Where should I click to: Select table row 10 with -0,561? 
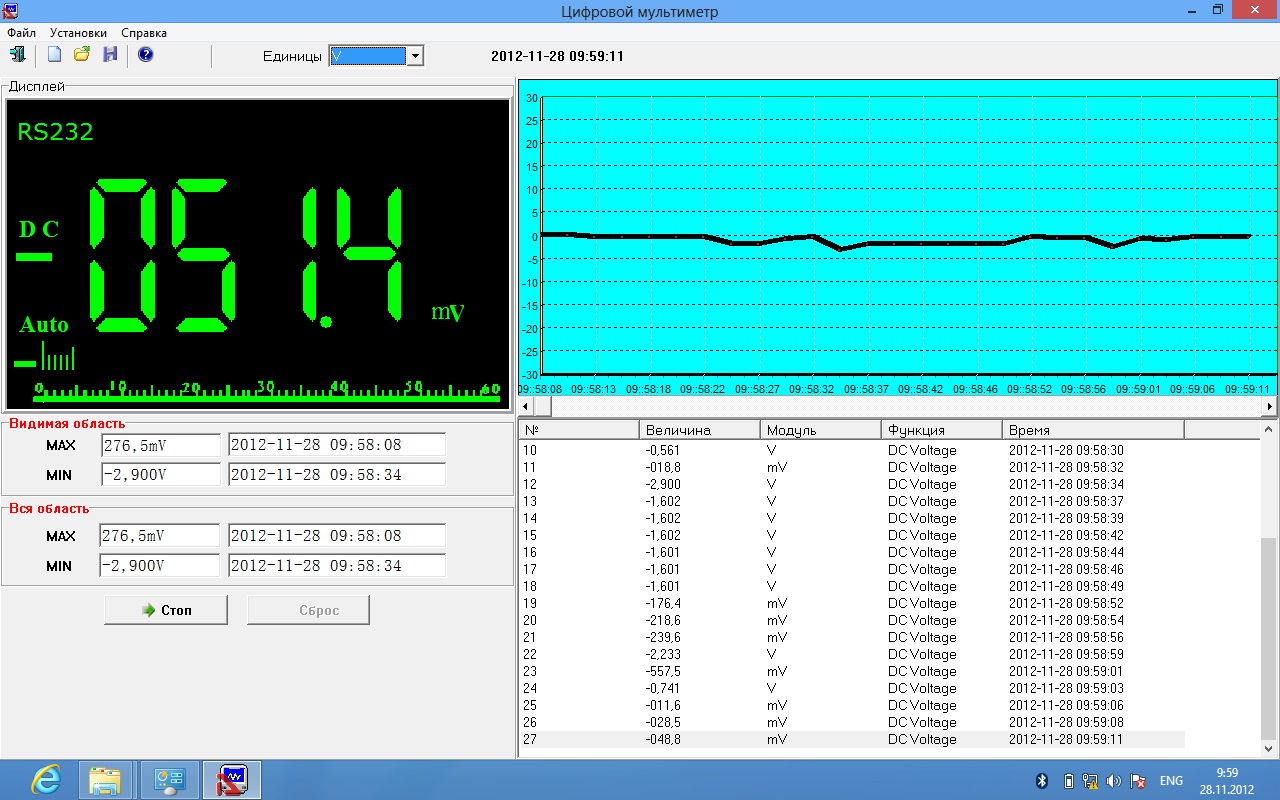pos(852,450)
